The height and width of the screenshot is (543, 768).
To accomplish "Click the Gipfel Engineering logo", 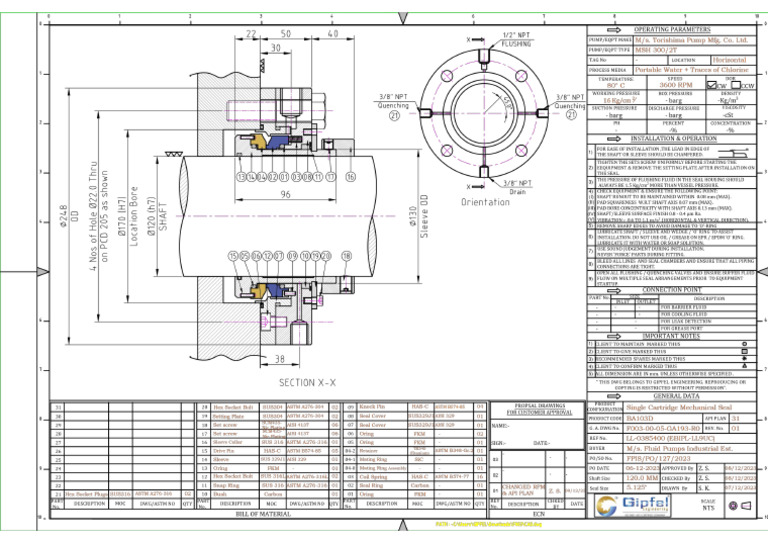I will (x=632, y=506).
